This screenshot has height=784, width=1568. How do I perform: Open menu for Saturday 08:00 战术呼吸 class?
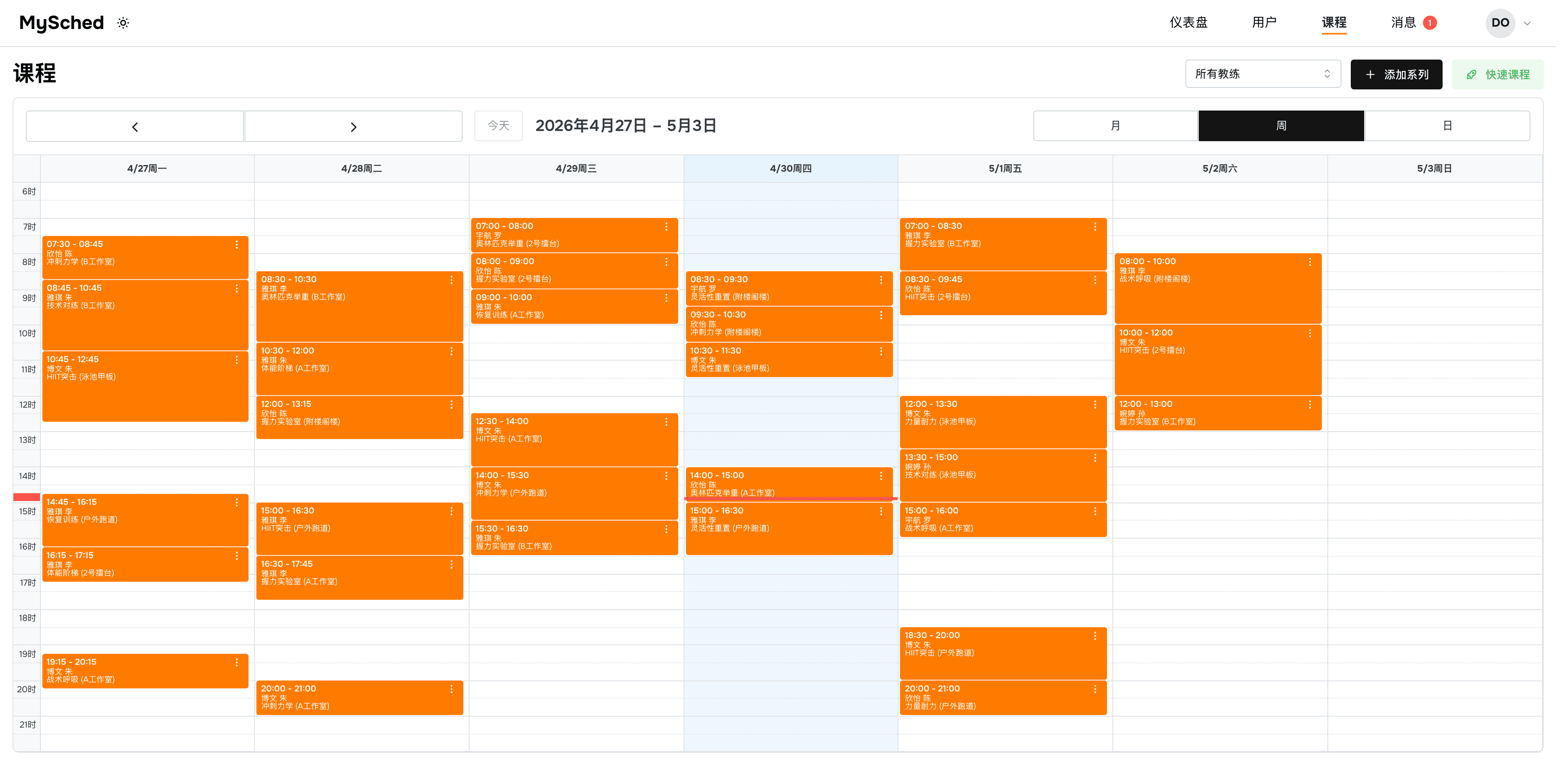click(x=1310, y=262)
